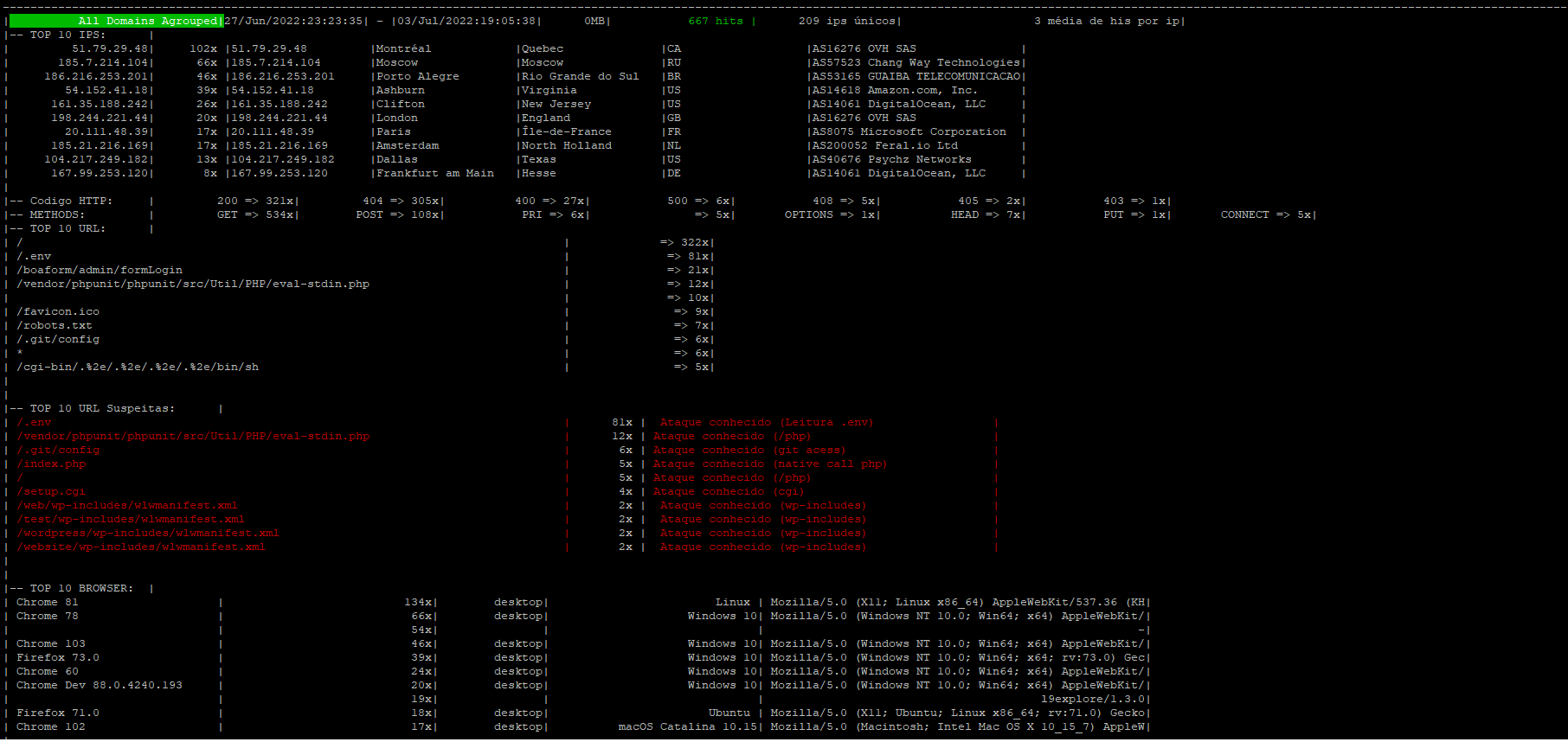The image size is (1568, 742).
Task: Click the "POST => 108x" method count
Action: point(397,214)
